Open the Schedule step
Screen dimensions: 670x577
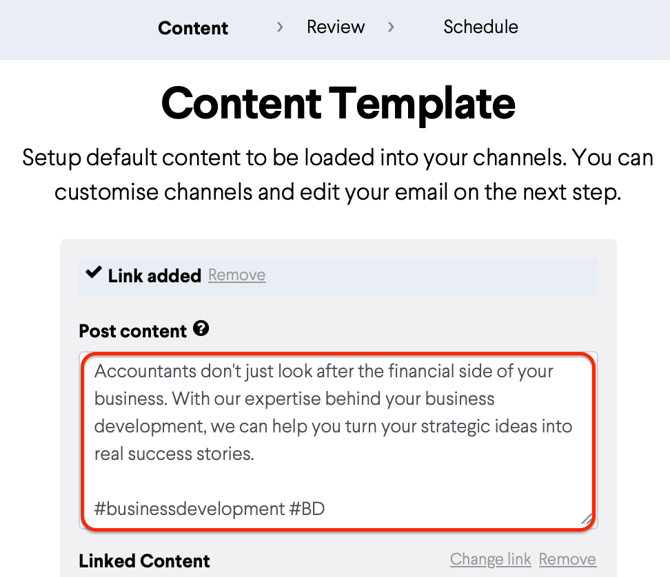click(x=480, y=27)
